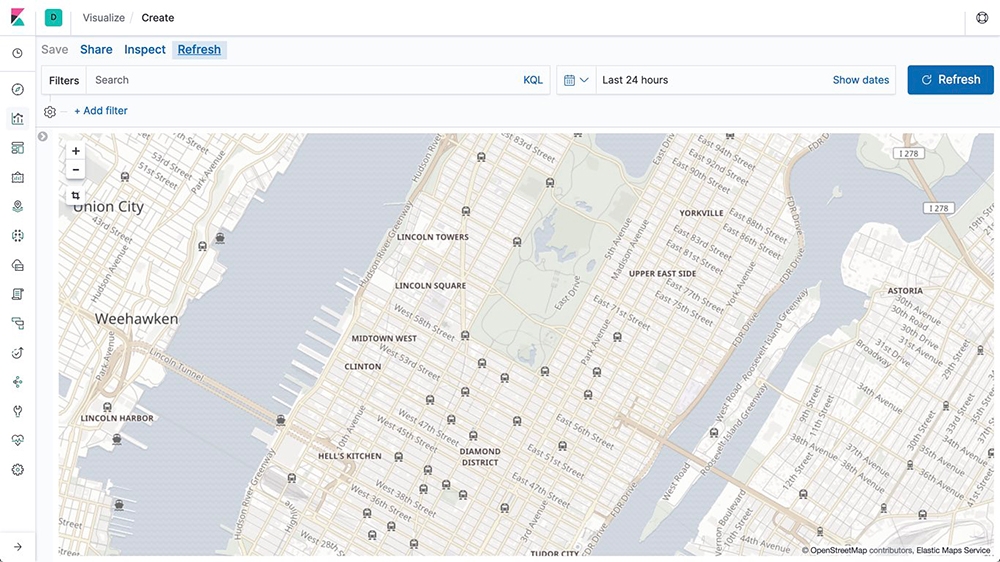
Task: Click the station marker above Lincoln Harbor label
Action: coord(107,407)
